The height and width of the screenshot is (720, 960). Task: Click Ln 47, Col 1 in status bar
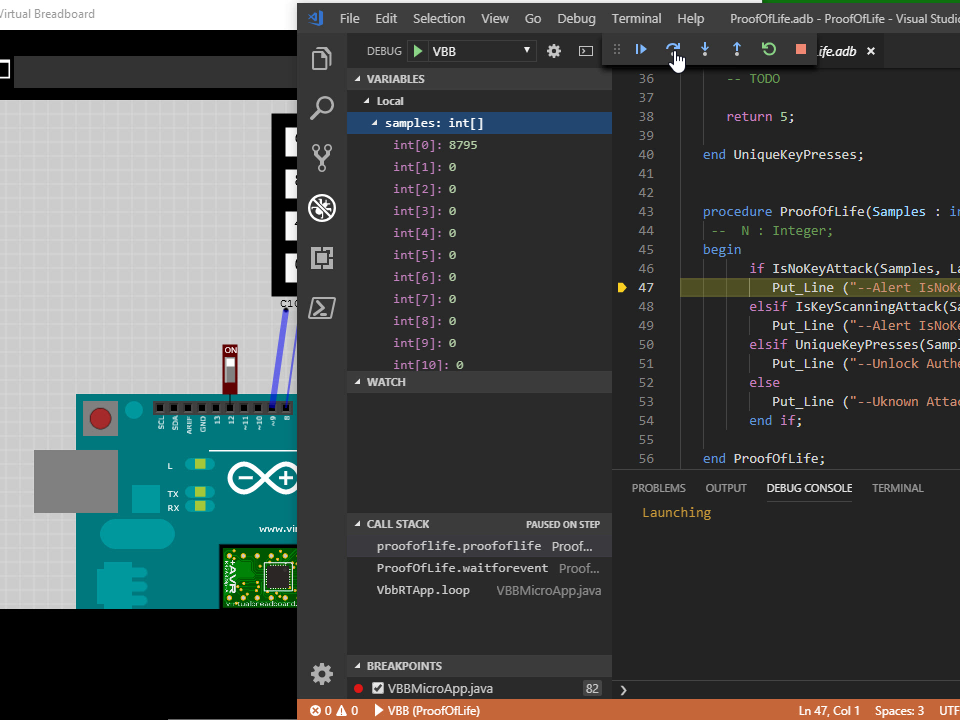coord(829,710)
